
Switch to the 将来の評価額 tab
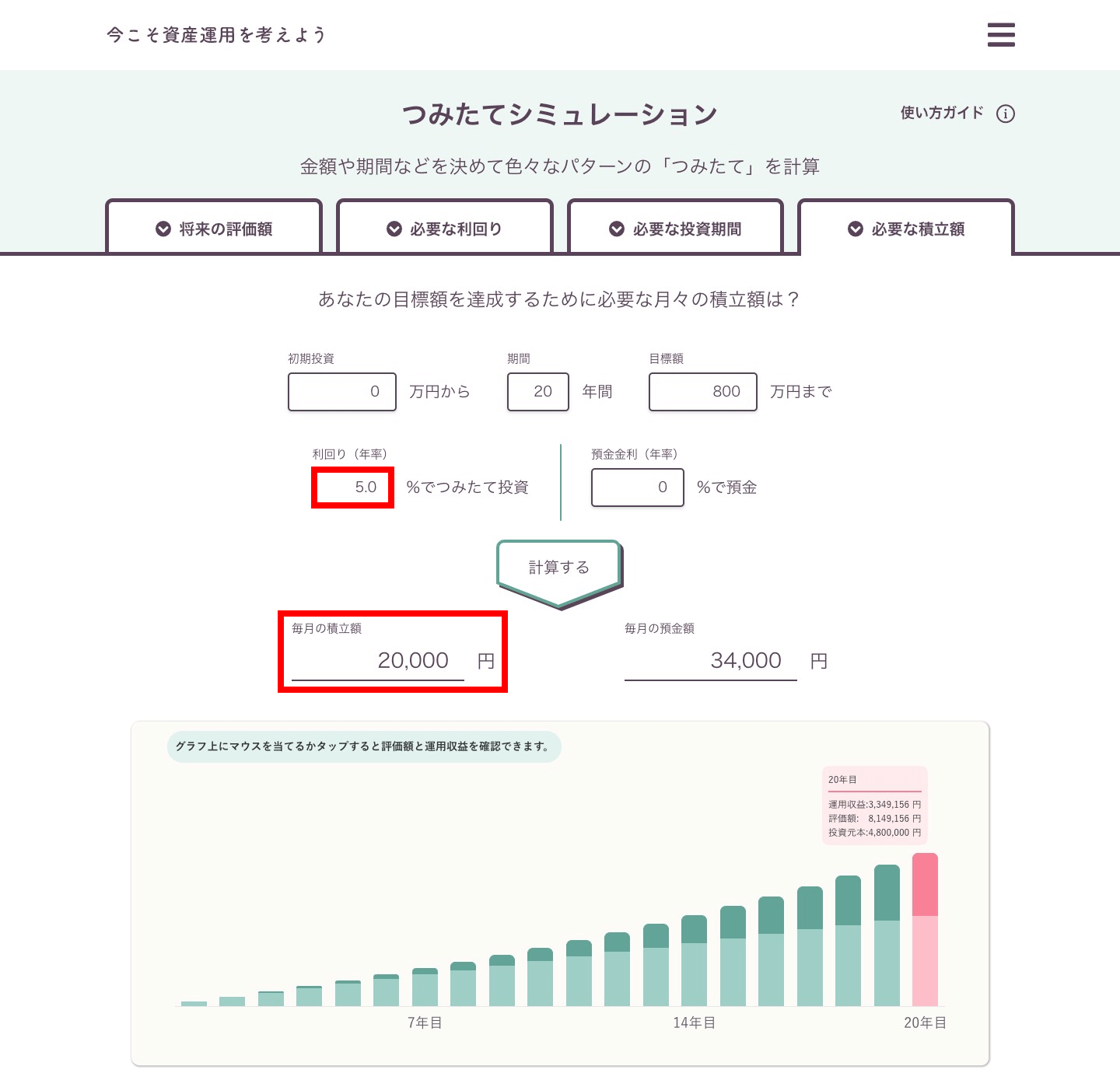(x=214, y=227)
